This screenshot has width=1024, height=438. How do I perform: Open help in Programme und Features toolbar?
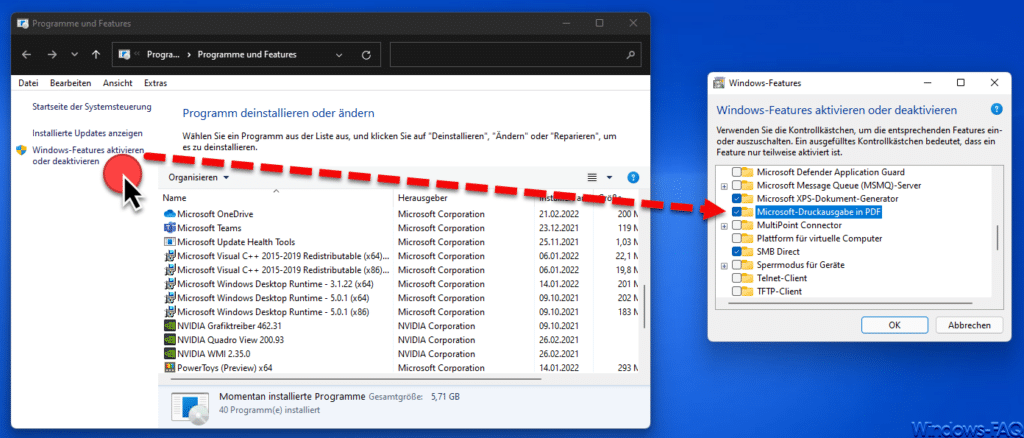pyautogui.click(x=633, y=178)
